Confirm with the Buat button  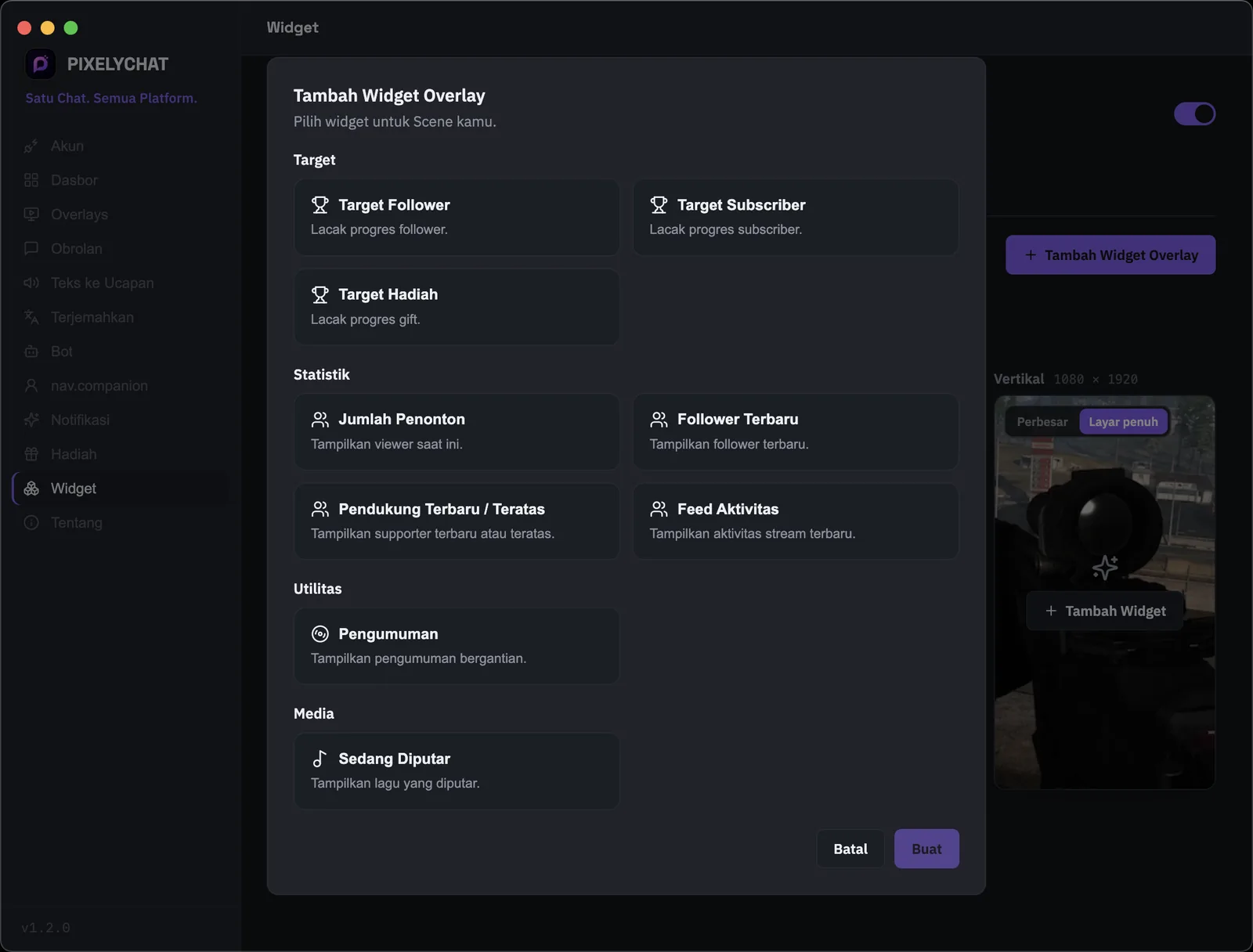point(926,849)
